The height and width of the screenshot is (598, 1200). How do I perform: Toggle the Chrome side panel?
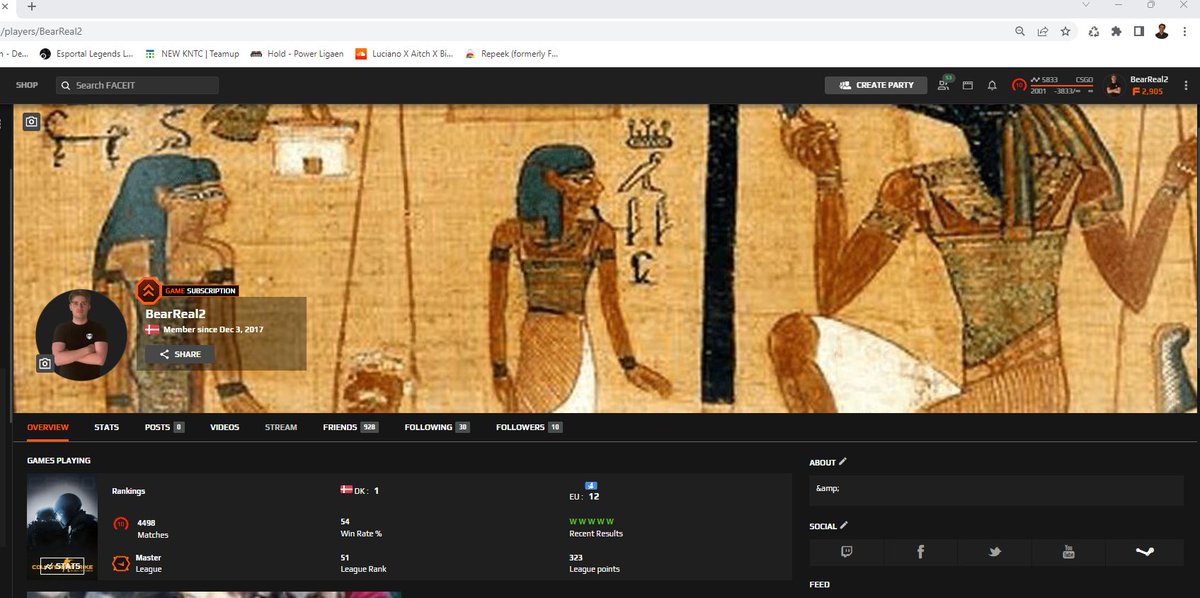pyautogui.click(x=1139, y=31)
